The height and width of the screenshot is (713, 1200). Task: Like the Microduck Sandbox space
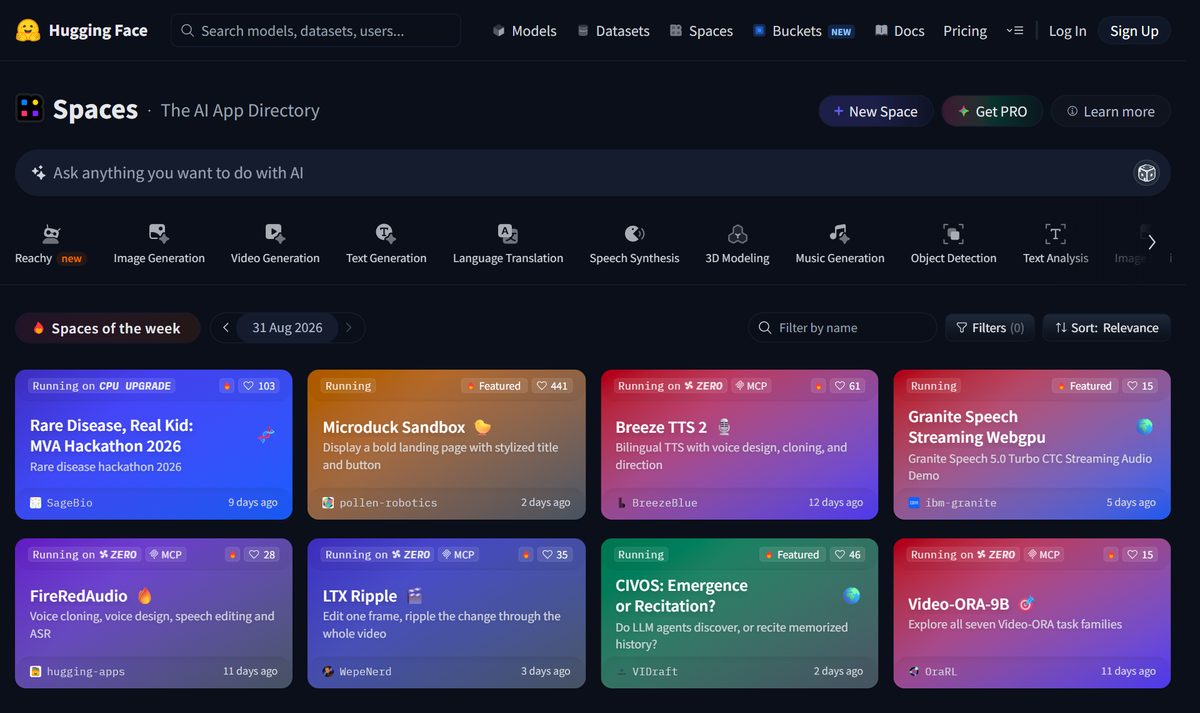pyautogui.click(x=551, y=386)
